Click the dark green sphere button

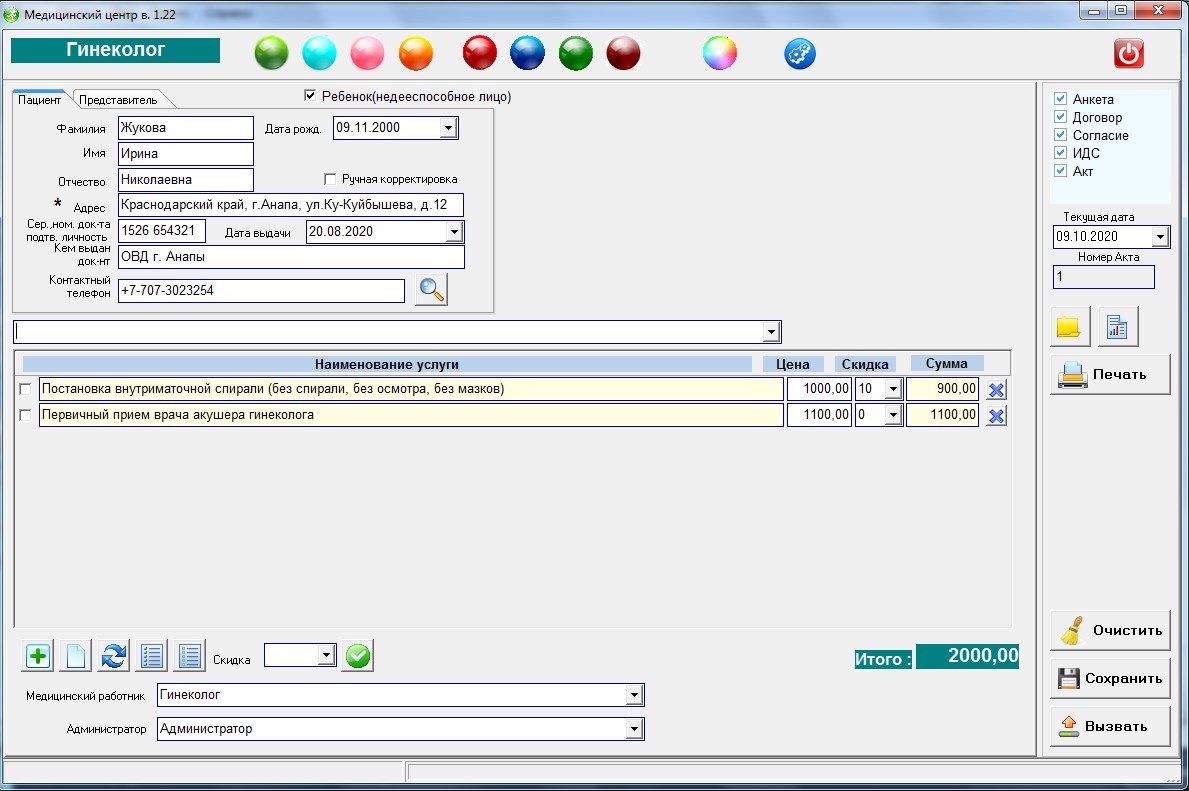[576, 53]
